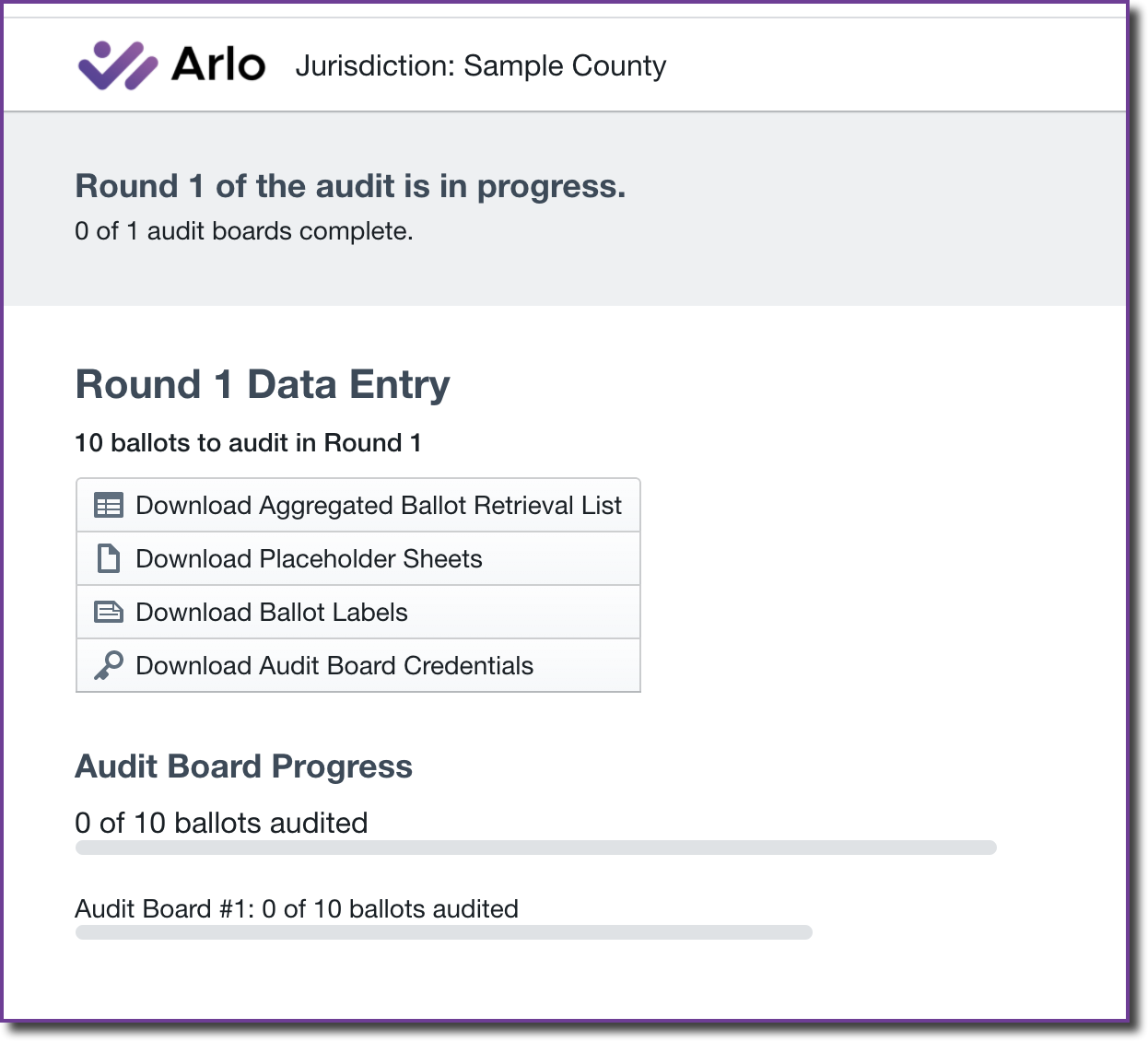Click the 0 of 10 ballots audited label
This screenshot has width=1148, height=1041.
221,823
